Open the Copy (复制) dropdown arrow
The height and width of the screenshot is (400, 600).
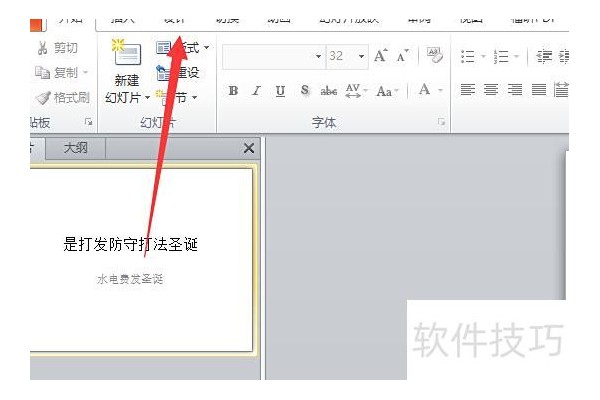coord(85,72)
